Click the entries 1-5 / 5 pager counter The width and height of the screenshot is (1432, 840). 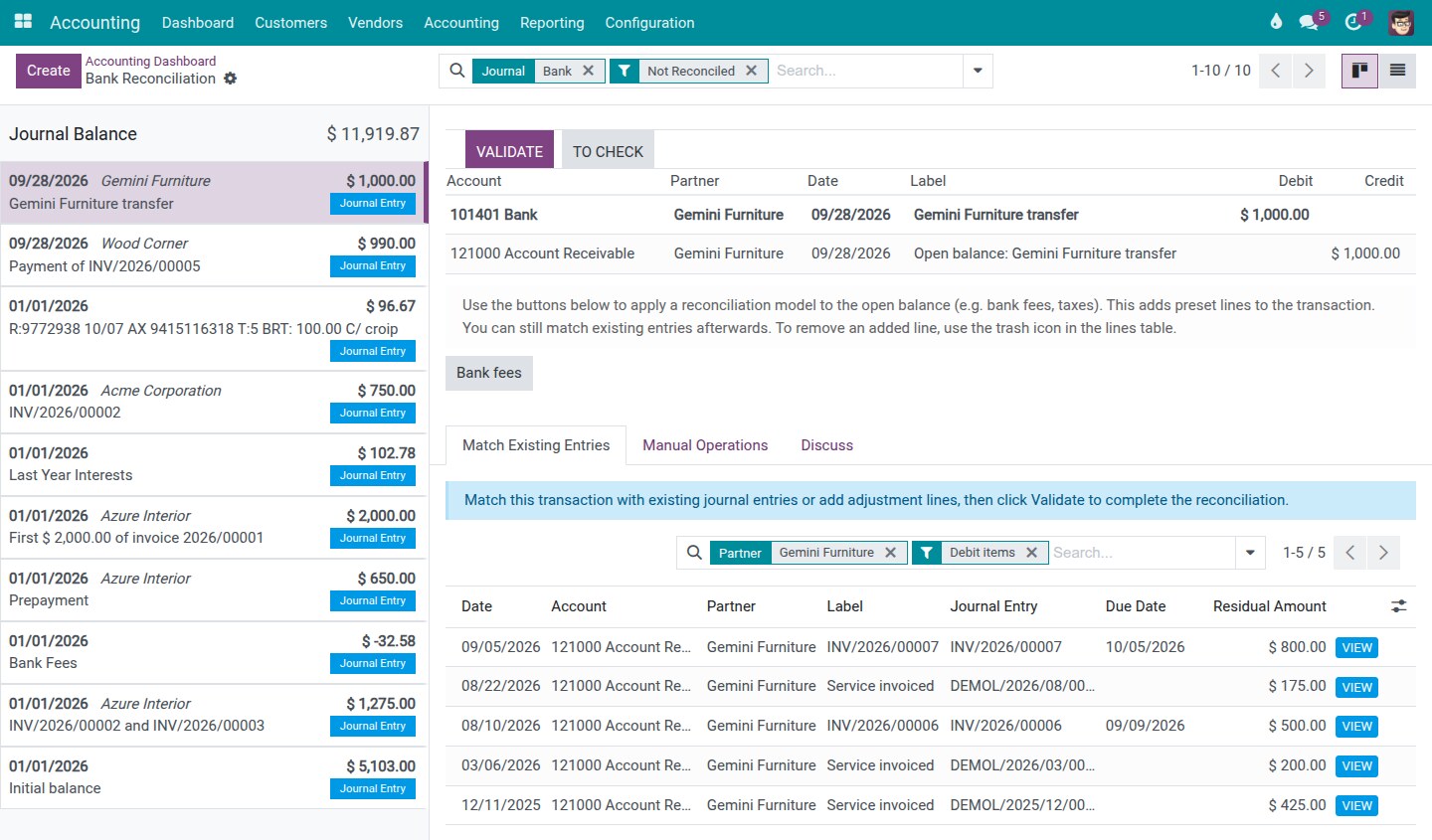(1304, 553)
